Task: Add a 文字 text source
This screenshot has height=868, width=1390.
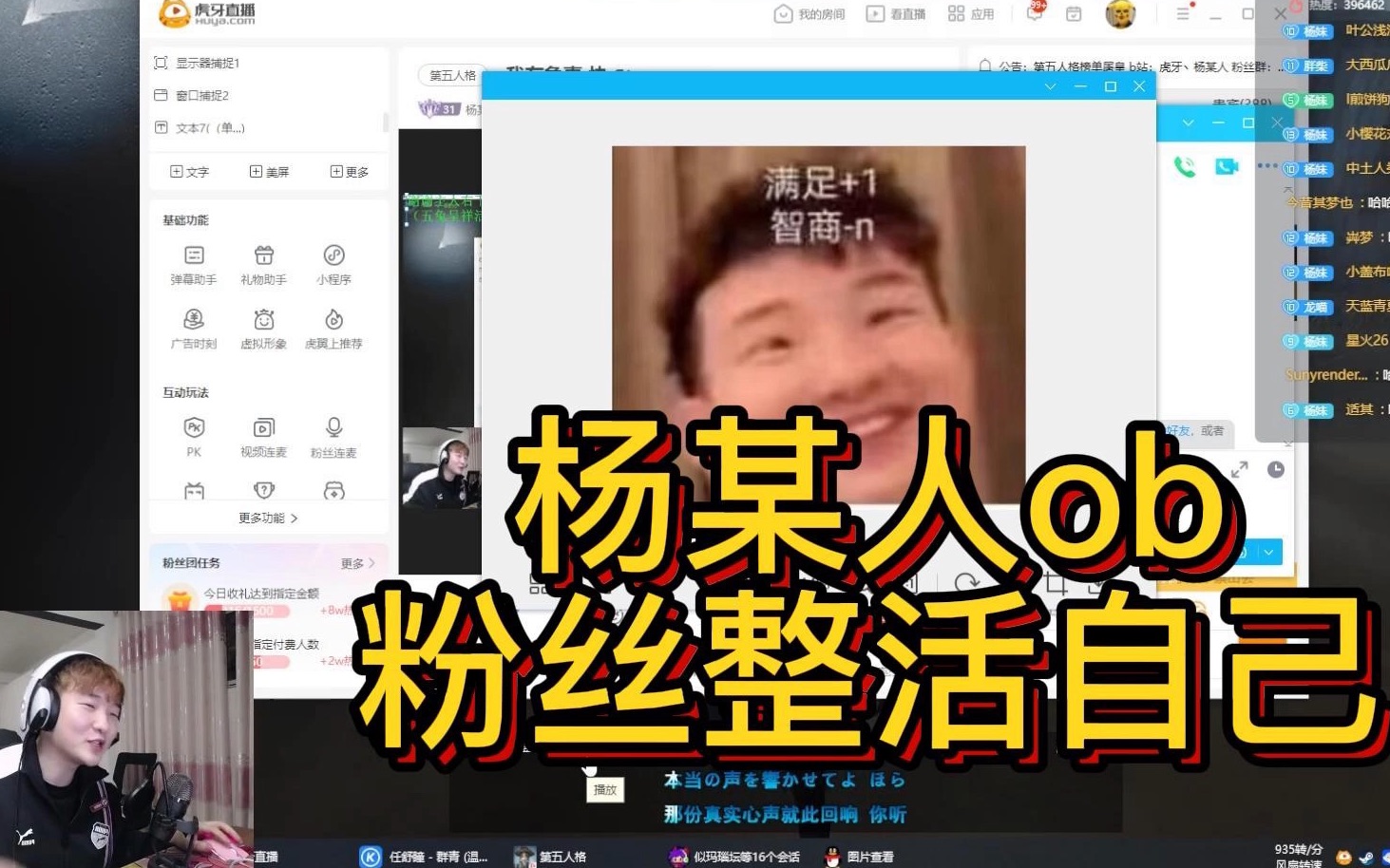Action: [x=189, y=172]
